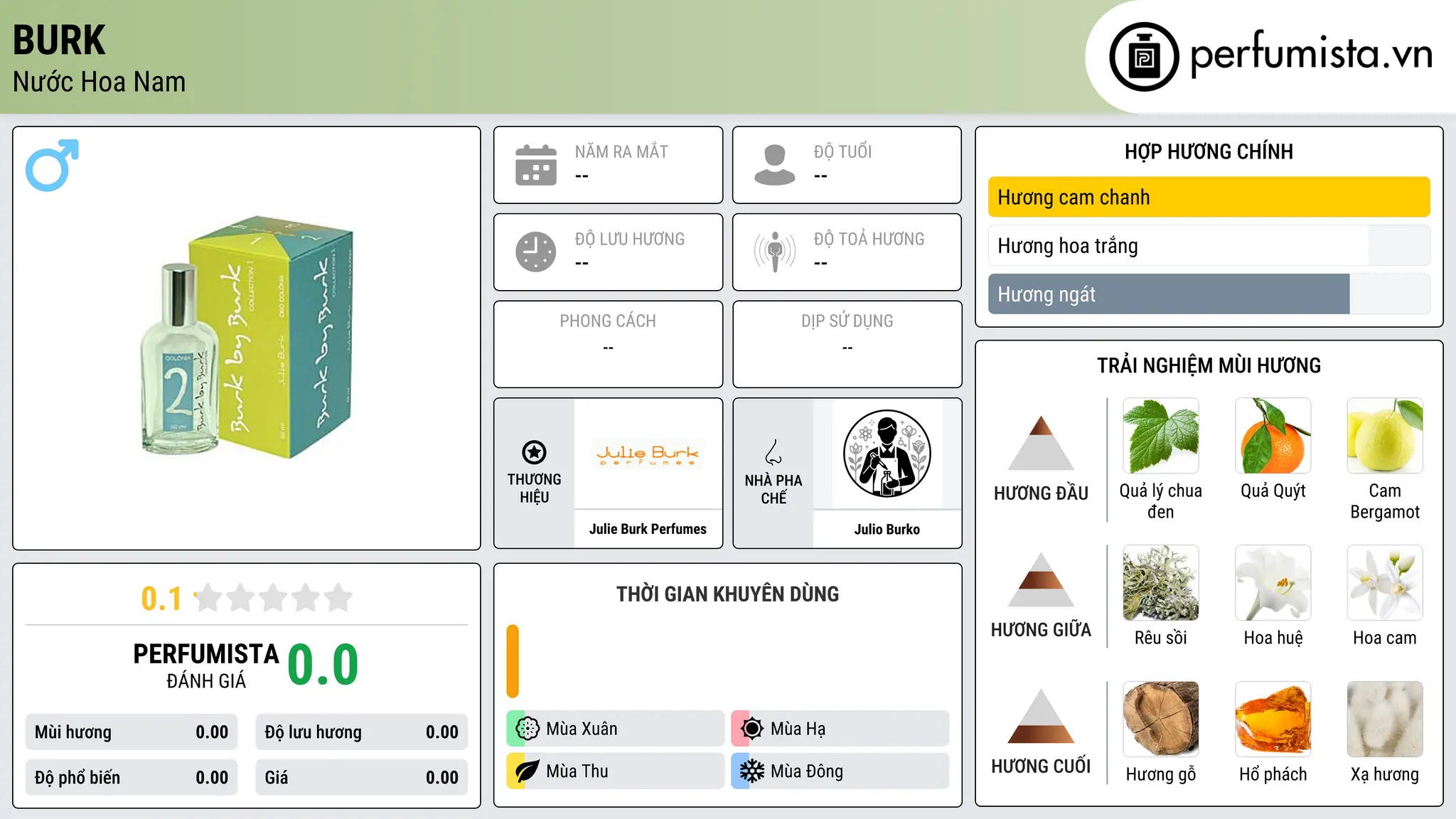Open the Quả lý chua đen note image

pyautogui.click(x=1161, y=436)
